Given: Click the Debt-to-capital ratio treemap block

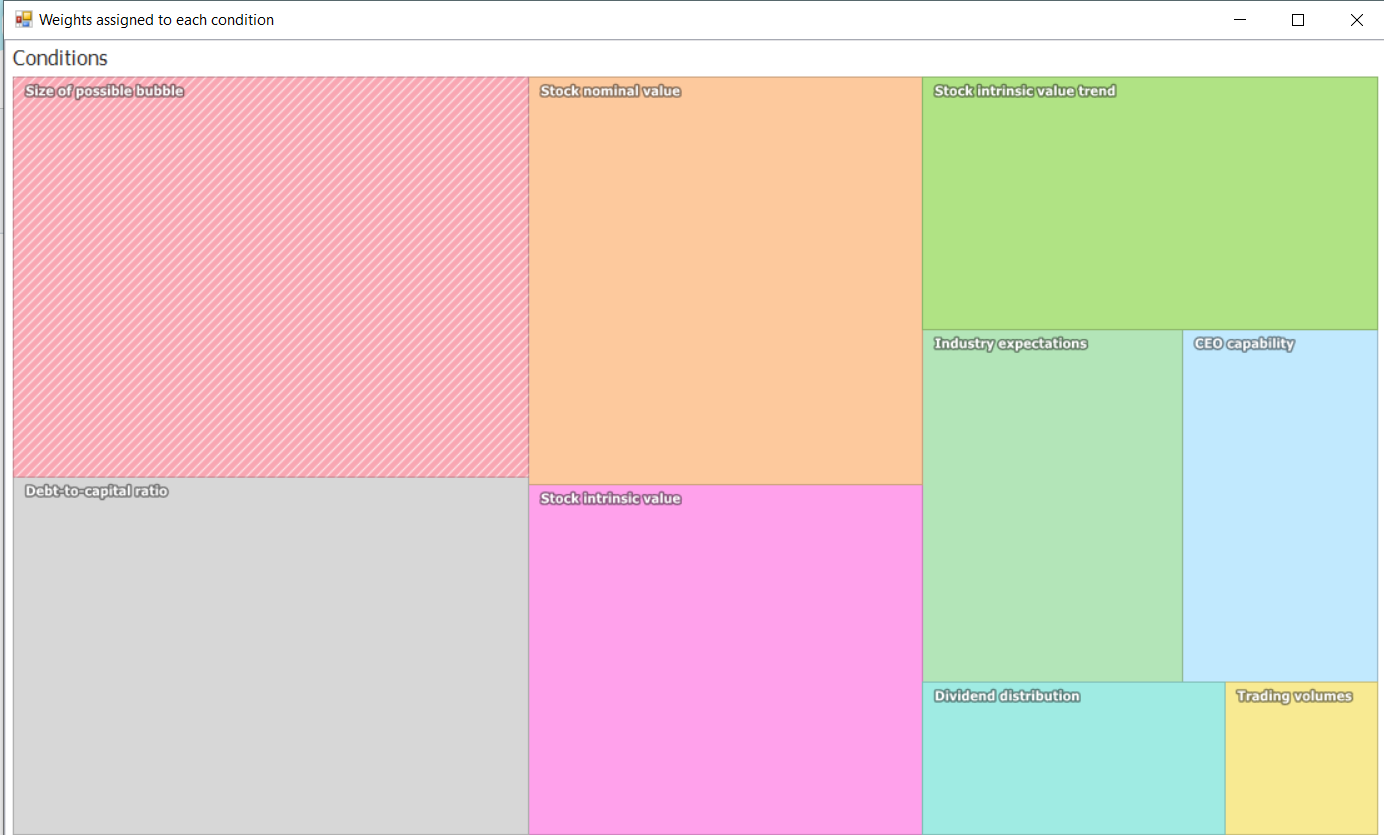Looking at the screenshot, I should (x=271, y=656).
